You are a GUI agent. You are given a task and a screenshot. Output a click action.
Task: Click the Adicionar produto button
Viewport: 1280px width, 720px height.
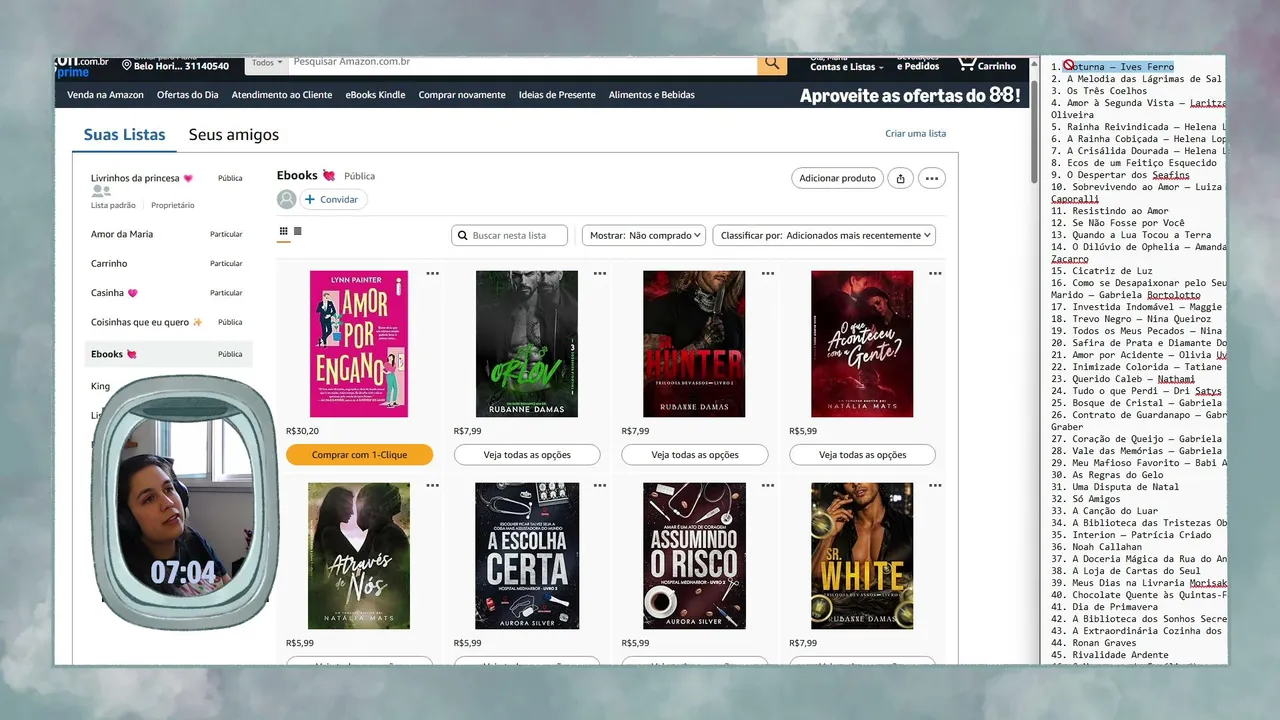pyautogui.click(x=838, y=178)
